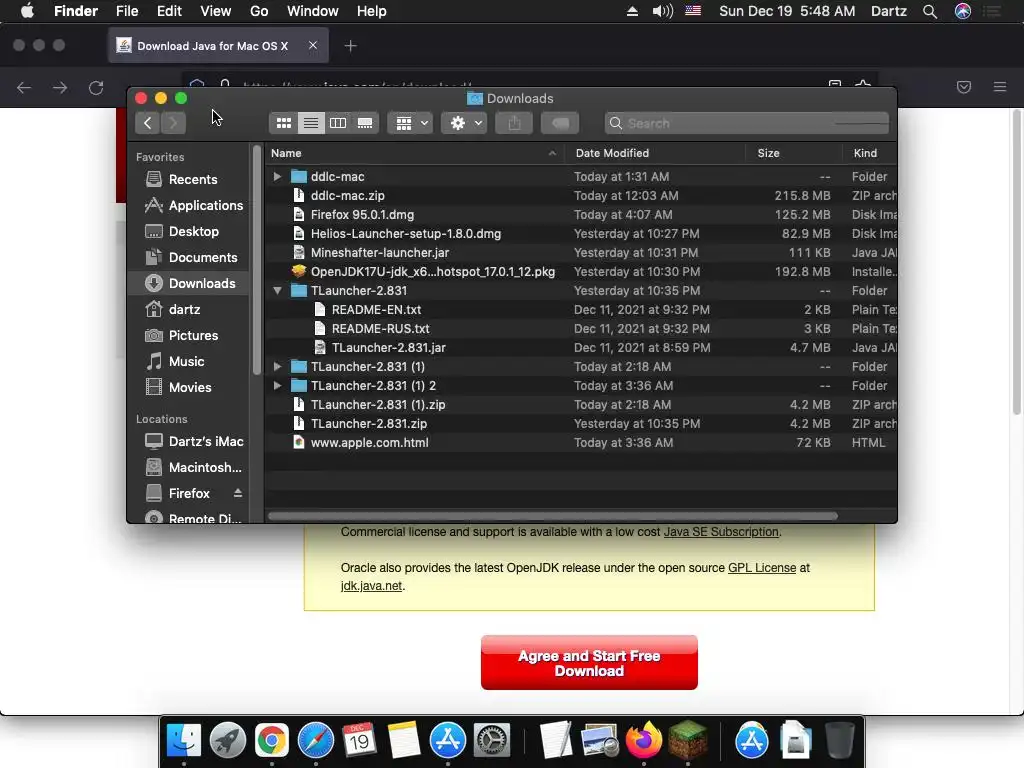1024x768 pixels.
Task: Collapse the TLauncher-2.831 folder
Action: pos(277,291)
